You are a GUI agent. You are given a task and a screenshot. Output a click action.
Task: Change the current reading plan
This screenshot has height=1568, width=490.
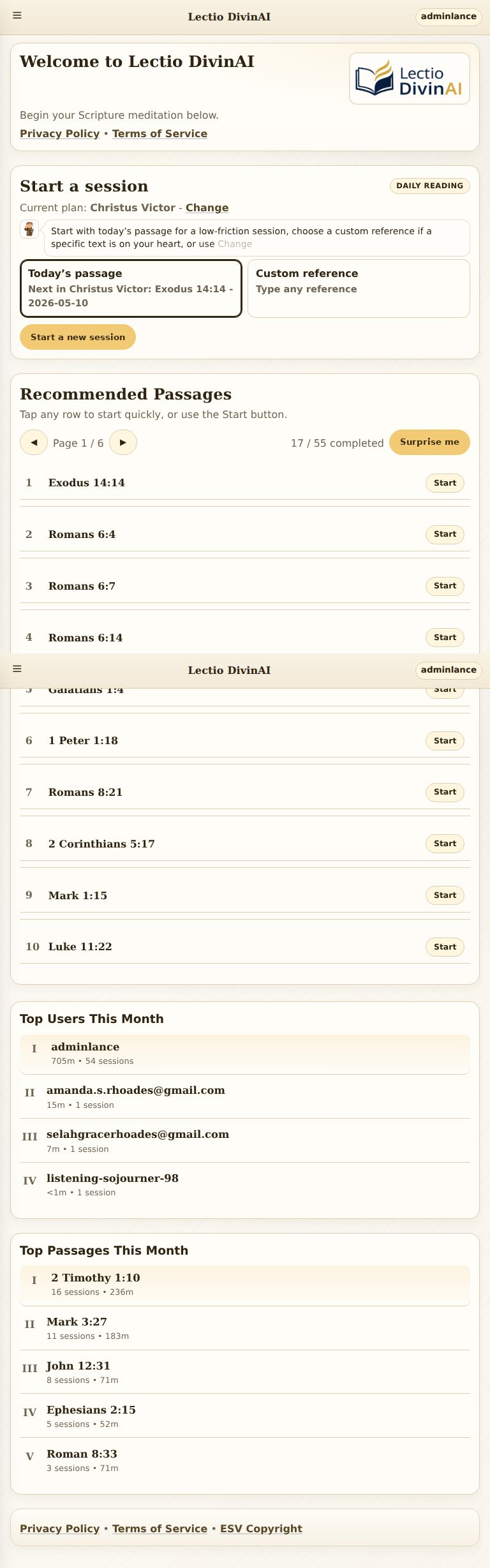click(x=207, y=207)
